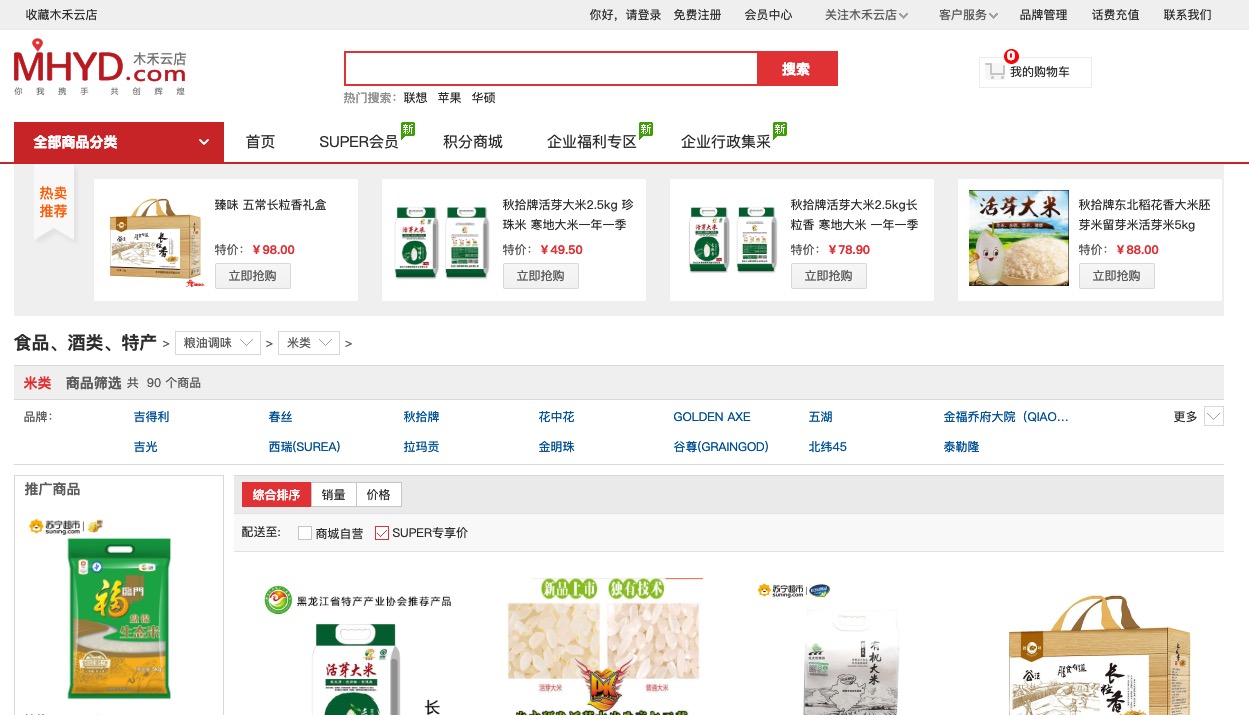Filter by brand 金明珠
This screenshot has width=1249, height=715.
click(557, 447)
